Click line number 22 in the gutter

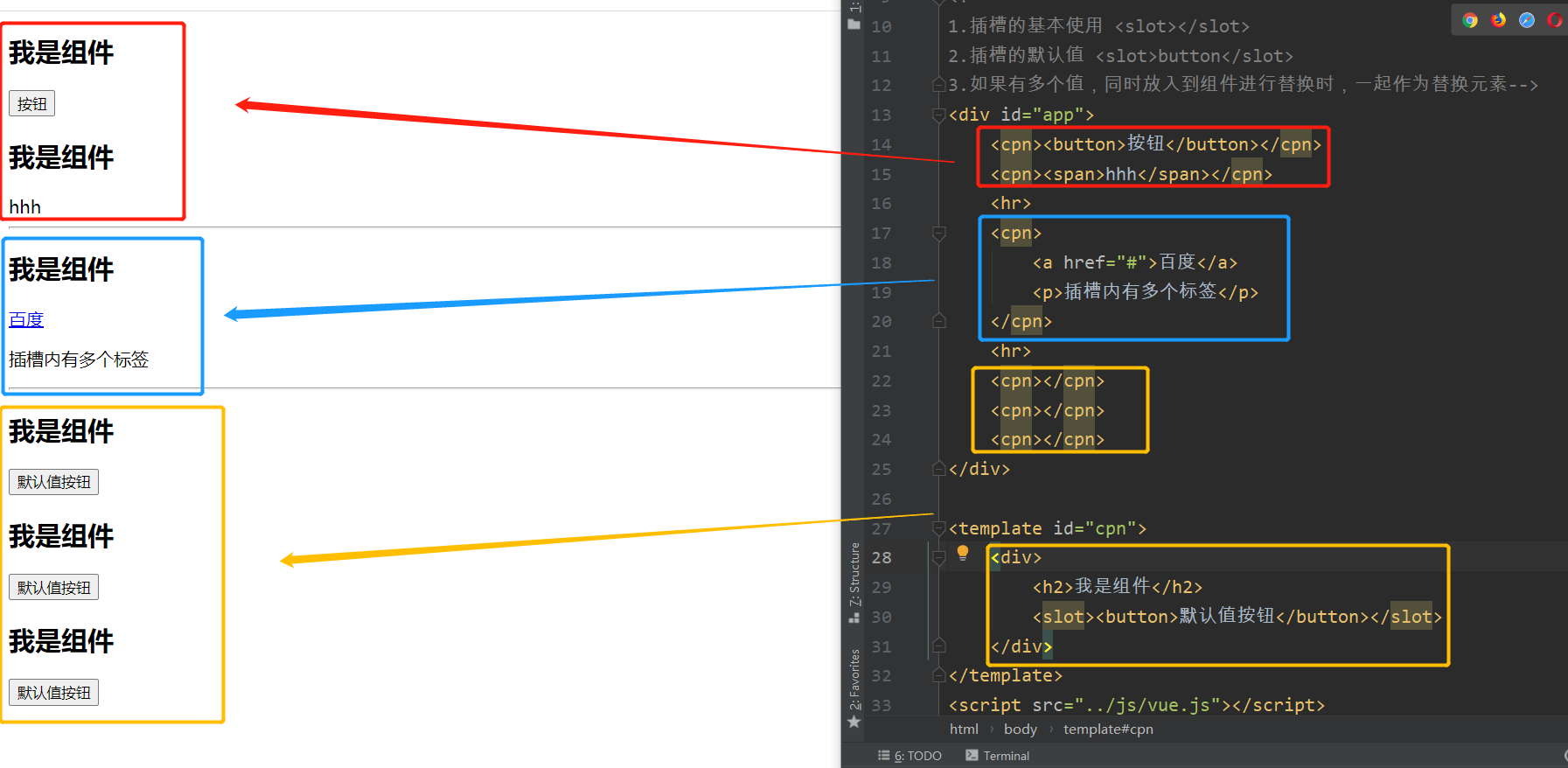(881, 381)
